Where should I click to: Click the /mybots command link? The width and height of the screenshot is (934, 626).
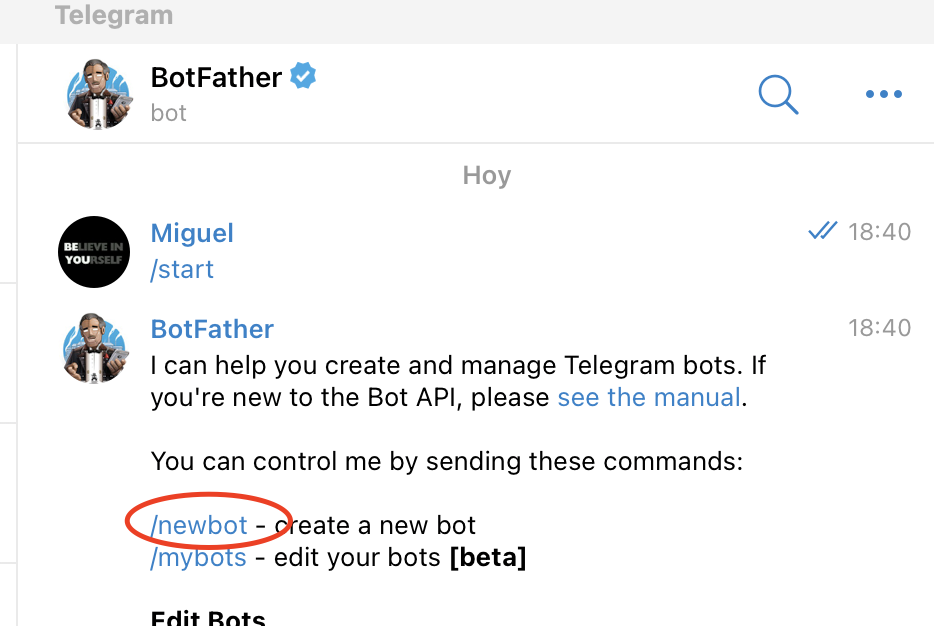point(198,558)
